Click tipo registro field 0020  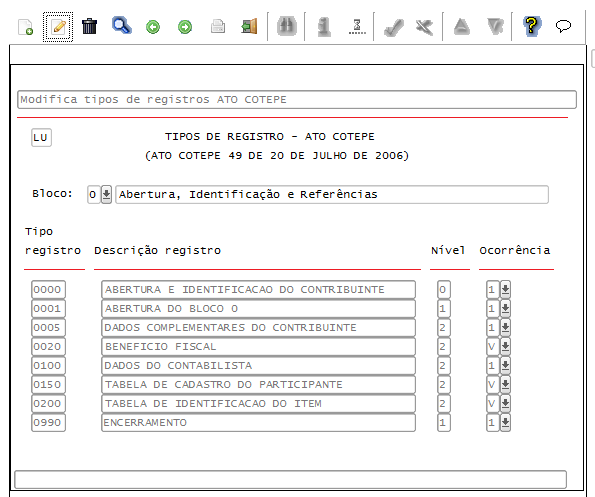[49, 346]
